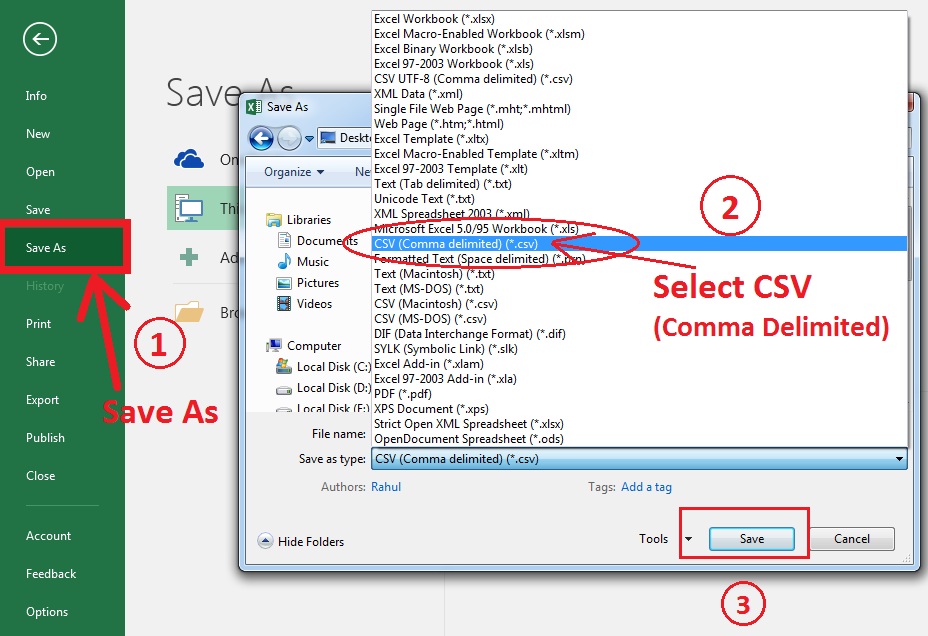Image resolution: width=928 pixels, height=636 pixels.
Task: Click the dialog Forward navigation arrow
Action: coord(289,138)
